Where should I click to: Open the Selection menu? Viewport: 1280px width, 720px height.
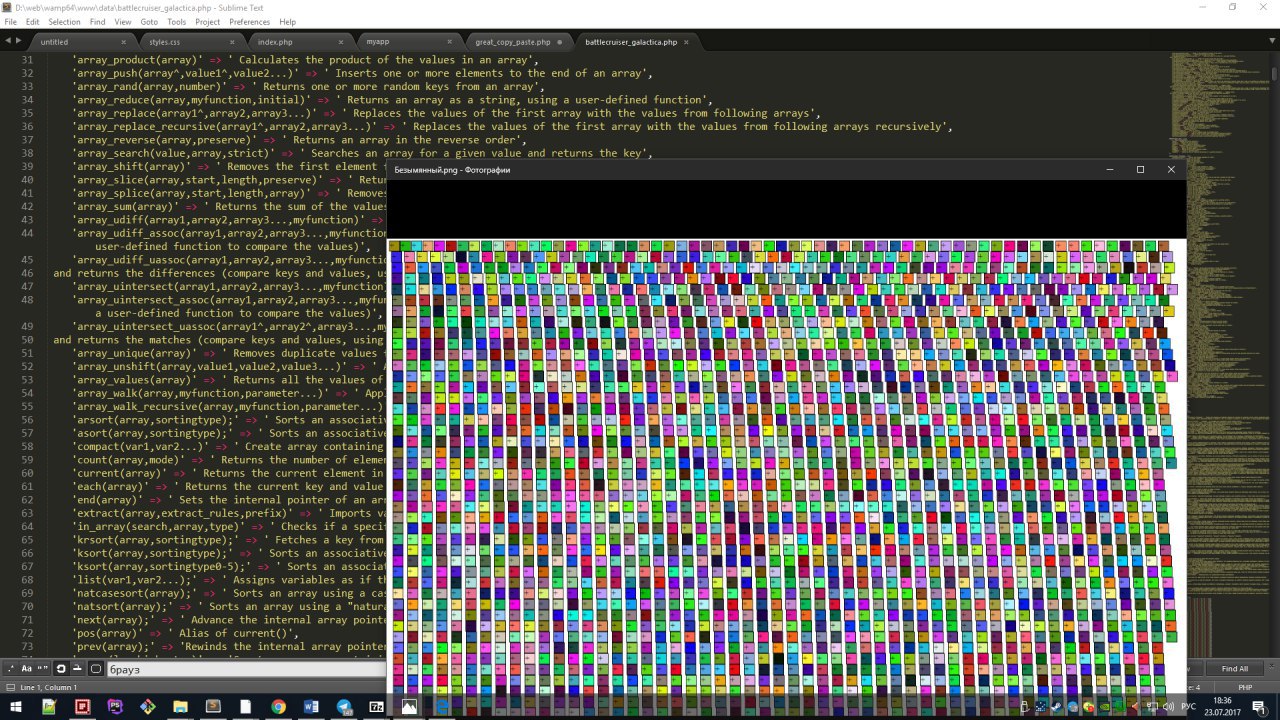[x=64, y=21]
